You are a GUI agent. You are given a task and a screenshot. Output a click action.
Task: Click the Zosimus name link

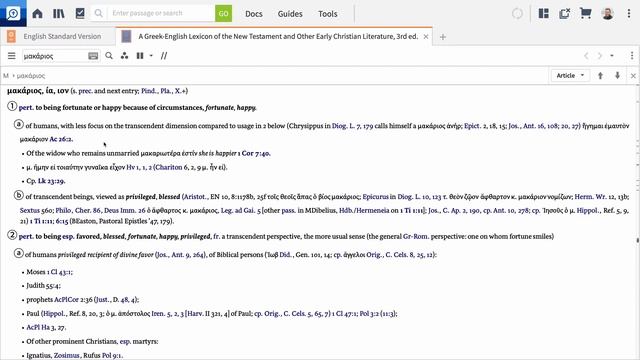click(67, 356)
